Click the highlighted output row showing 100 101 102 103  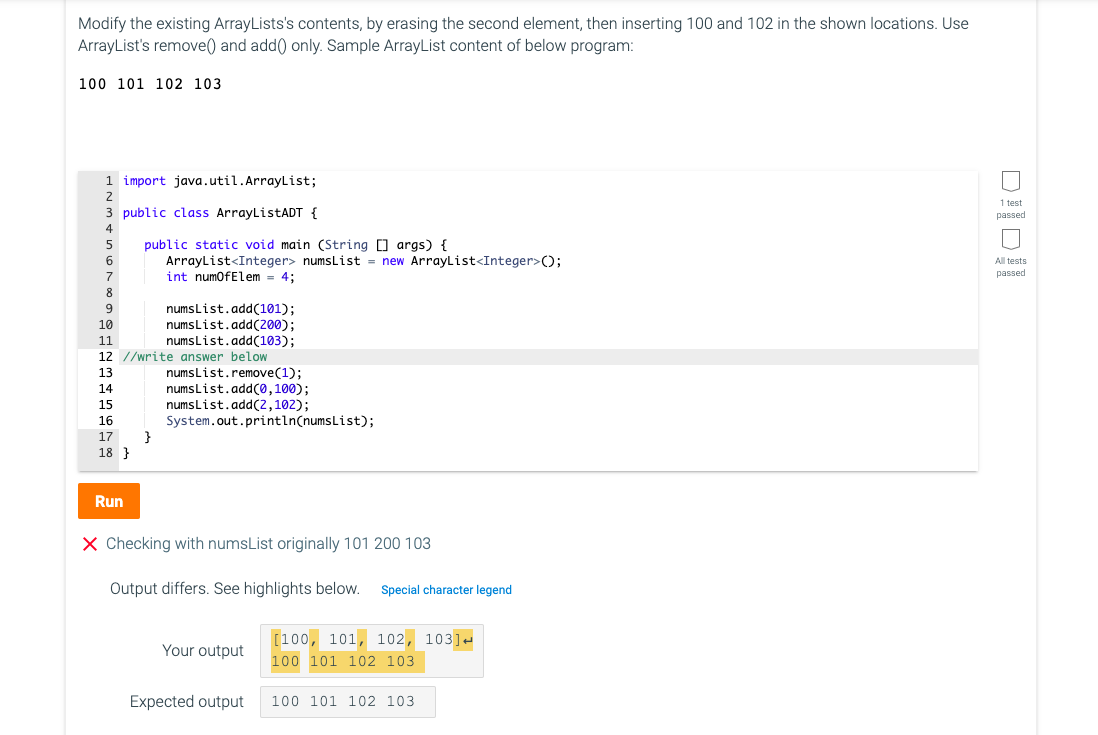coord(345,661)
